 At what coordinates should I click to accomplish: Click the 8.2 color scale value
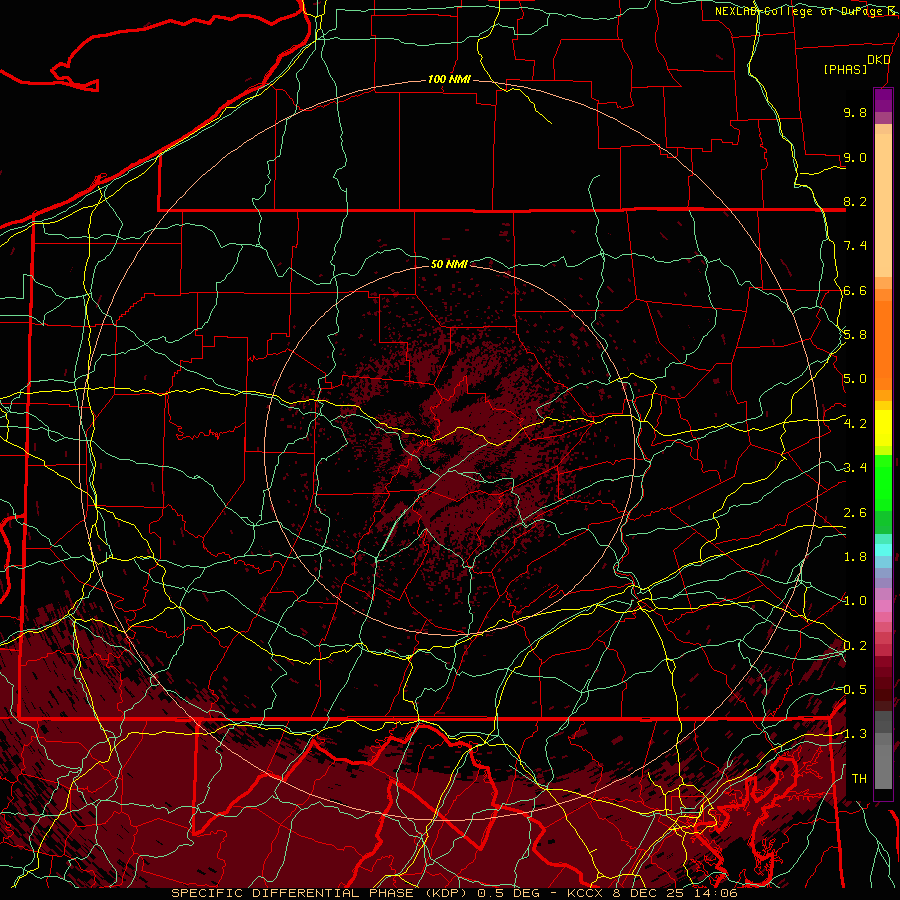pos(855,201)
